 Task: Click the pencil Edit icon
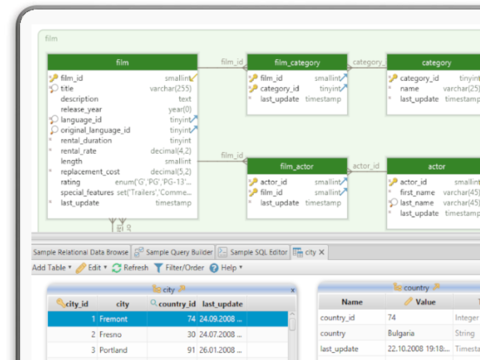click(x=81, y=268)
